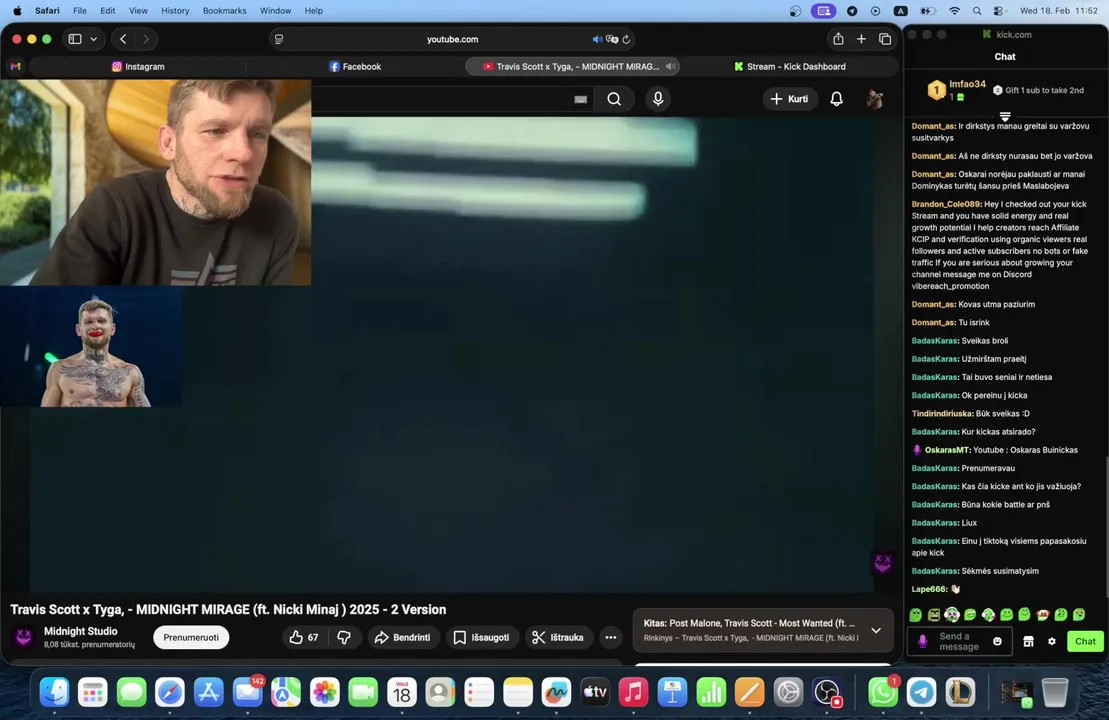Click the OskarasMT chat username
The height and width of the screenshot is (720, 1109).
coord(947,450)
